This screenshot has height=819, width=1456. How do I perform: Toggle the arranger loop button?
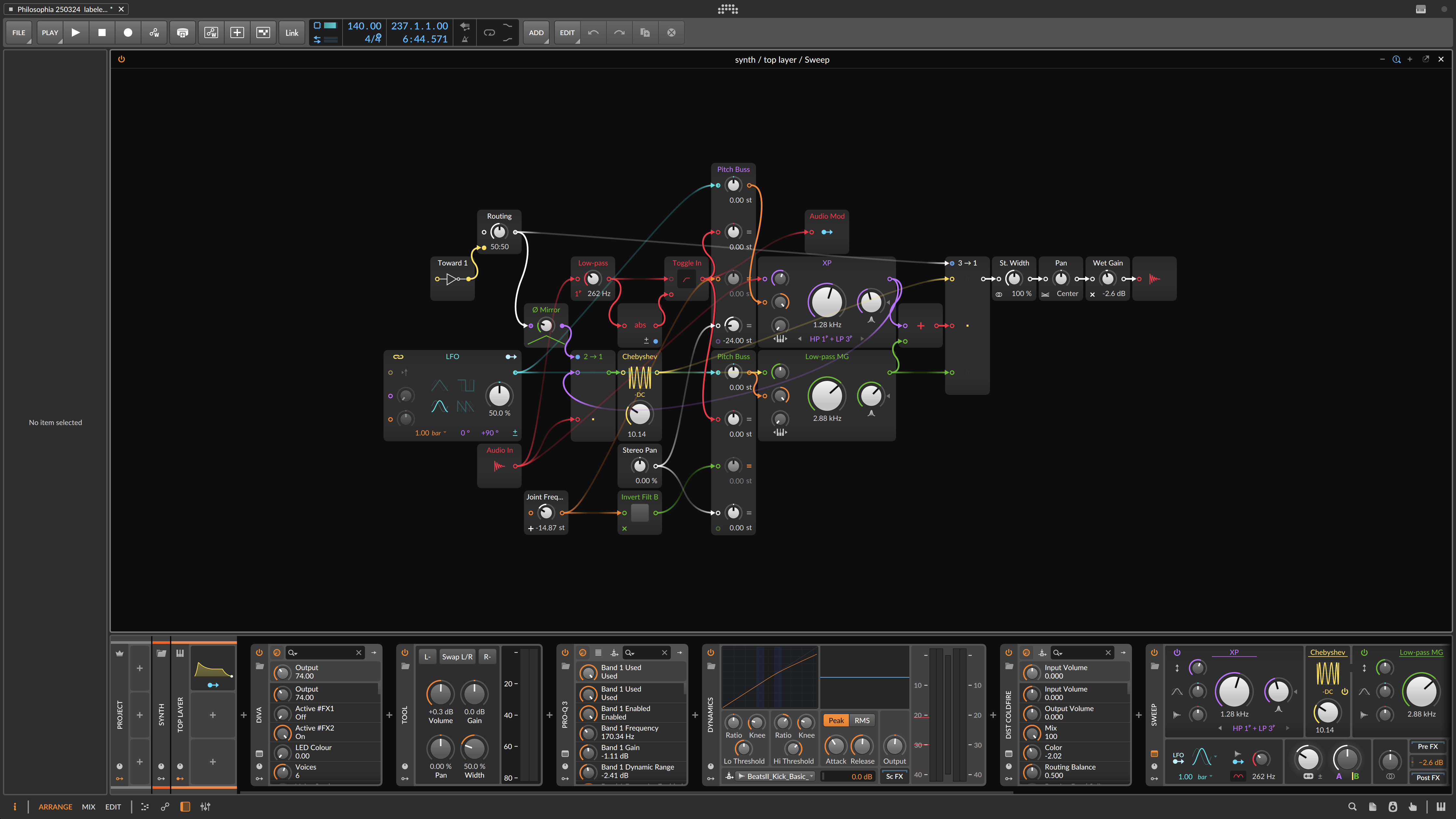489,33
